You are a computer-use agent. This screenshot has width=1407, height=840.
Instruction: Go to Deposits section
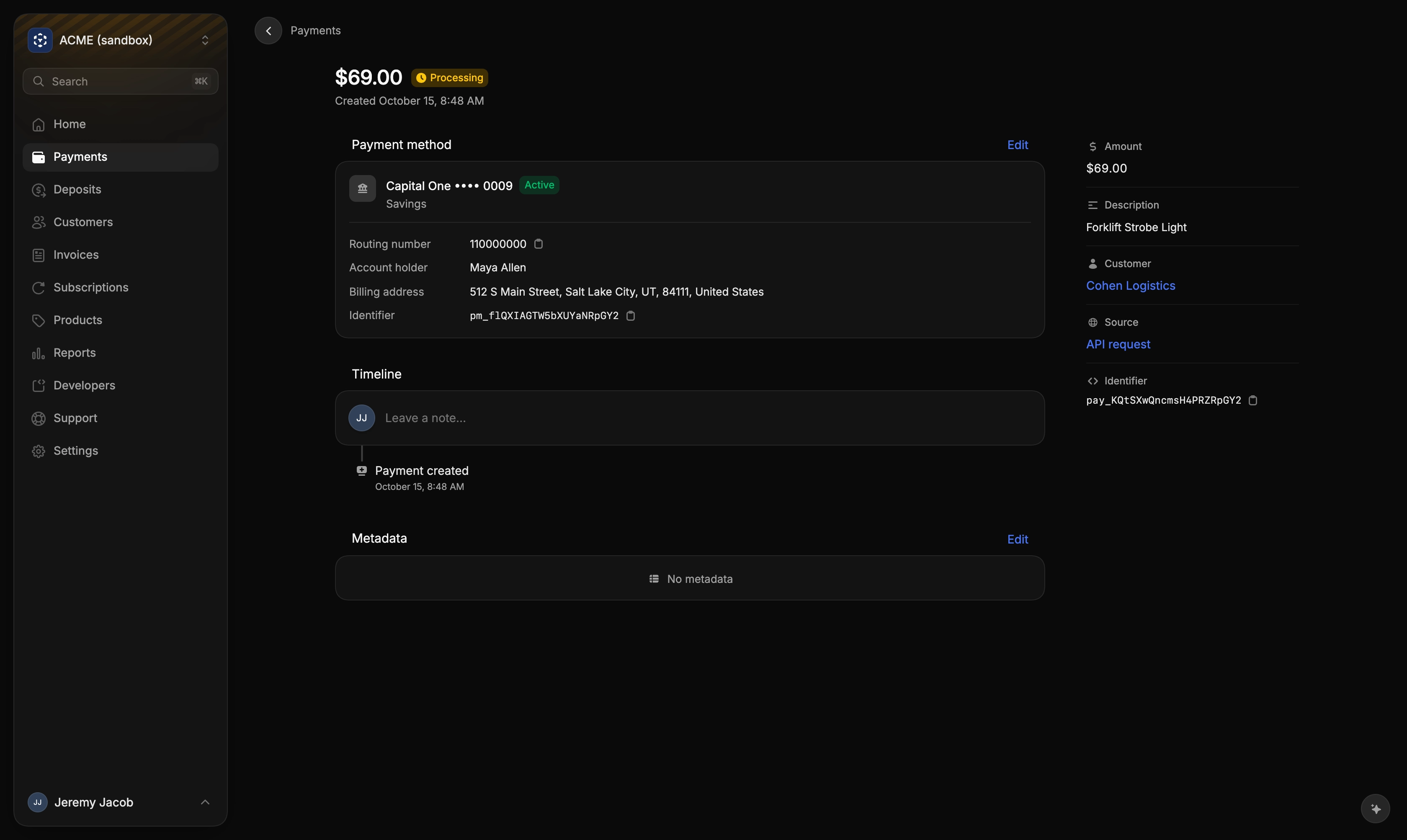click(x=121, y=190)
